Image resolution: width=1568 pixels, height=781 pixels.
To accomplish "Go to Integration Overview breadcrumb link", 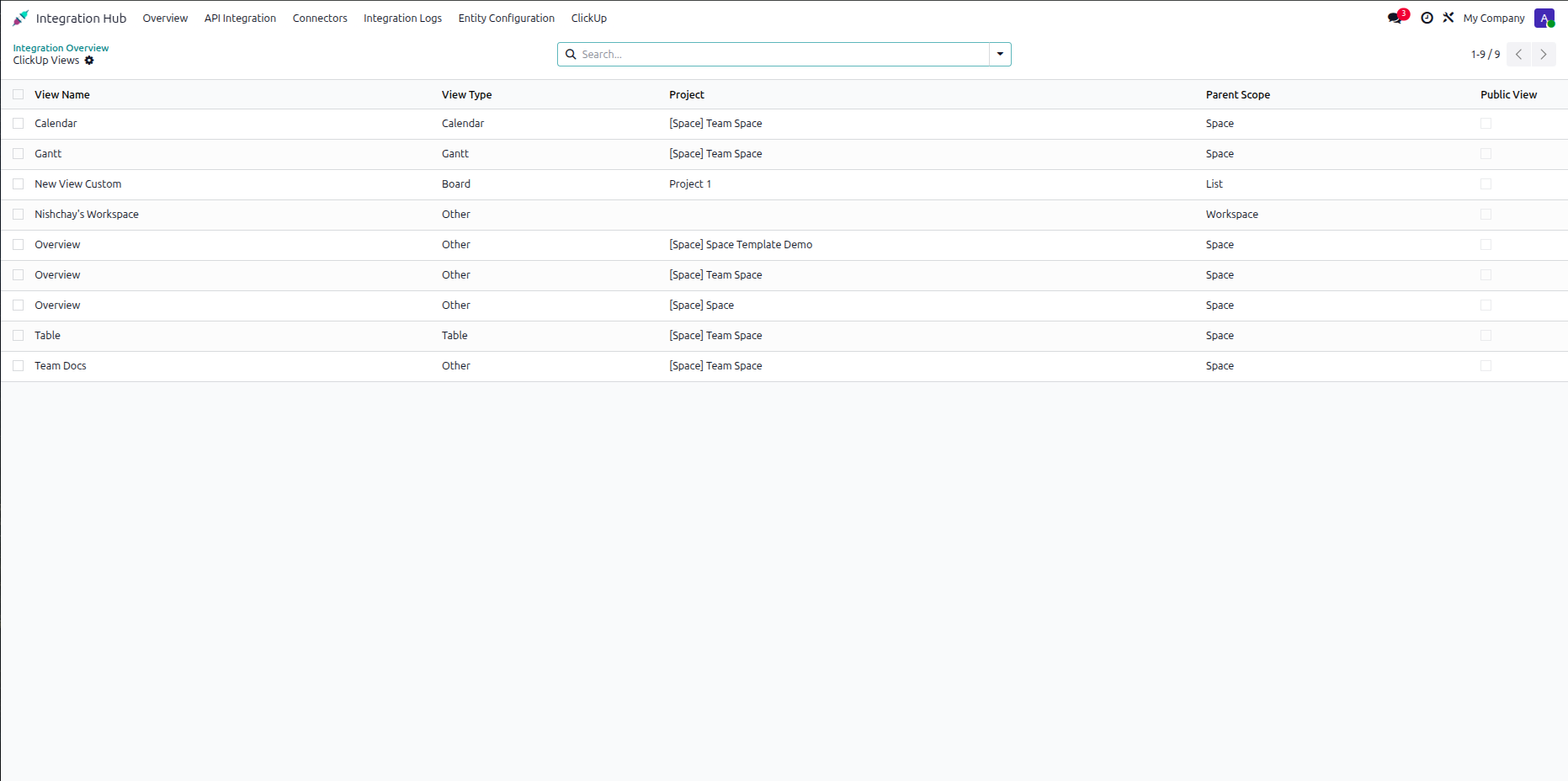I will pos(61,48).
